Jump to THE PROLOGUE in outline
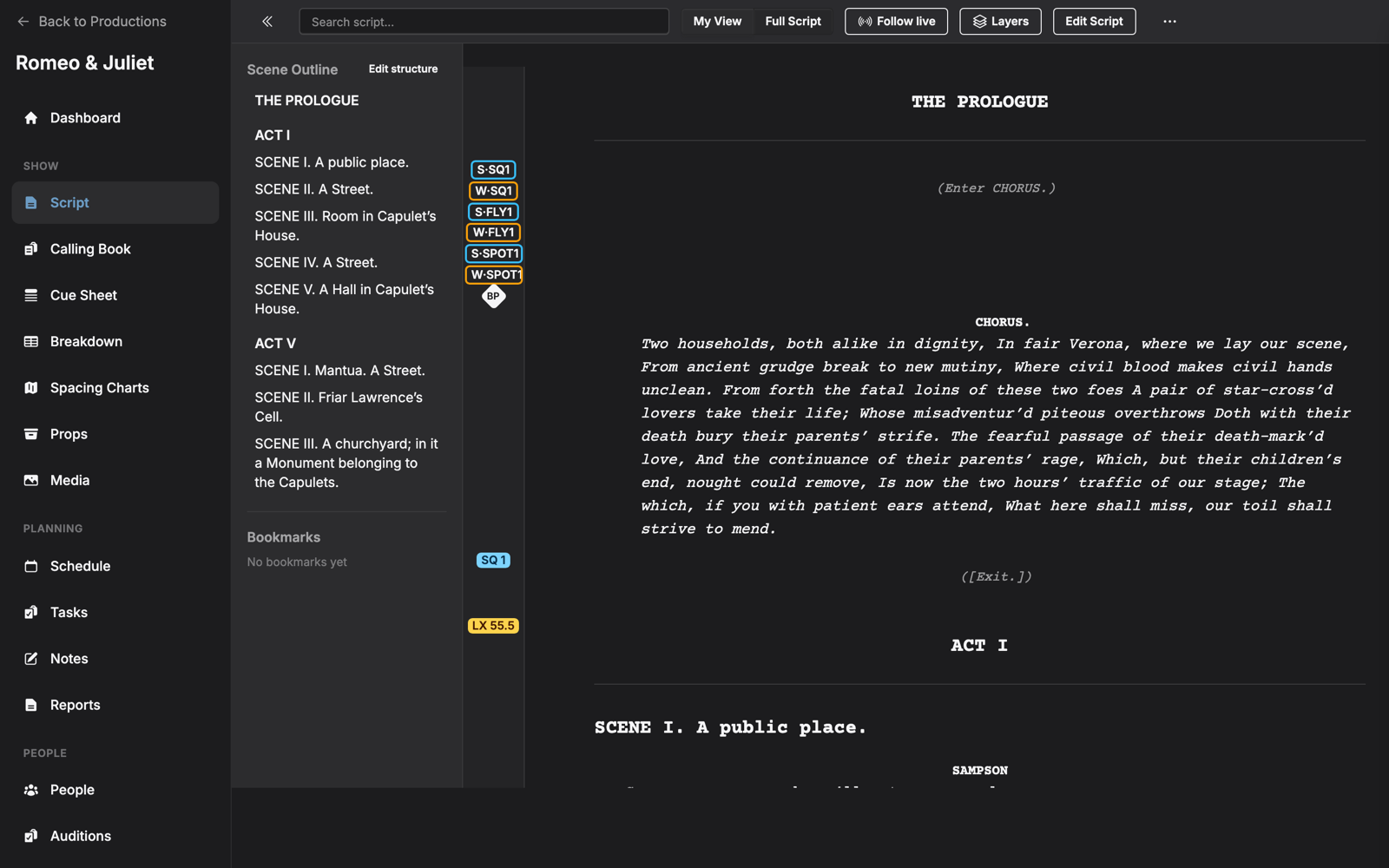This screenshot has width=1389, height=868. pos(306,101)
